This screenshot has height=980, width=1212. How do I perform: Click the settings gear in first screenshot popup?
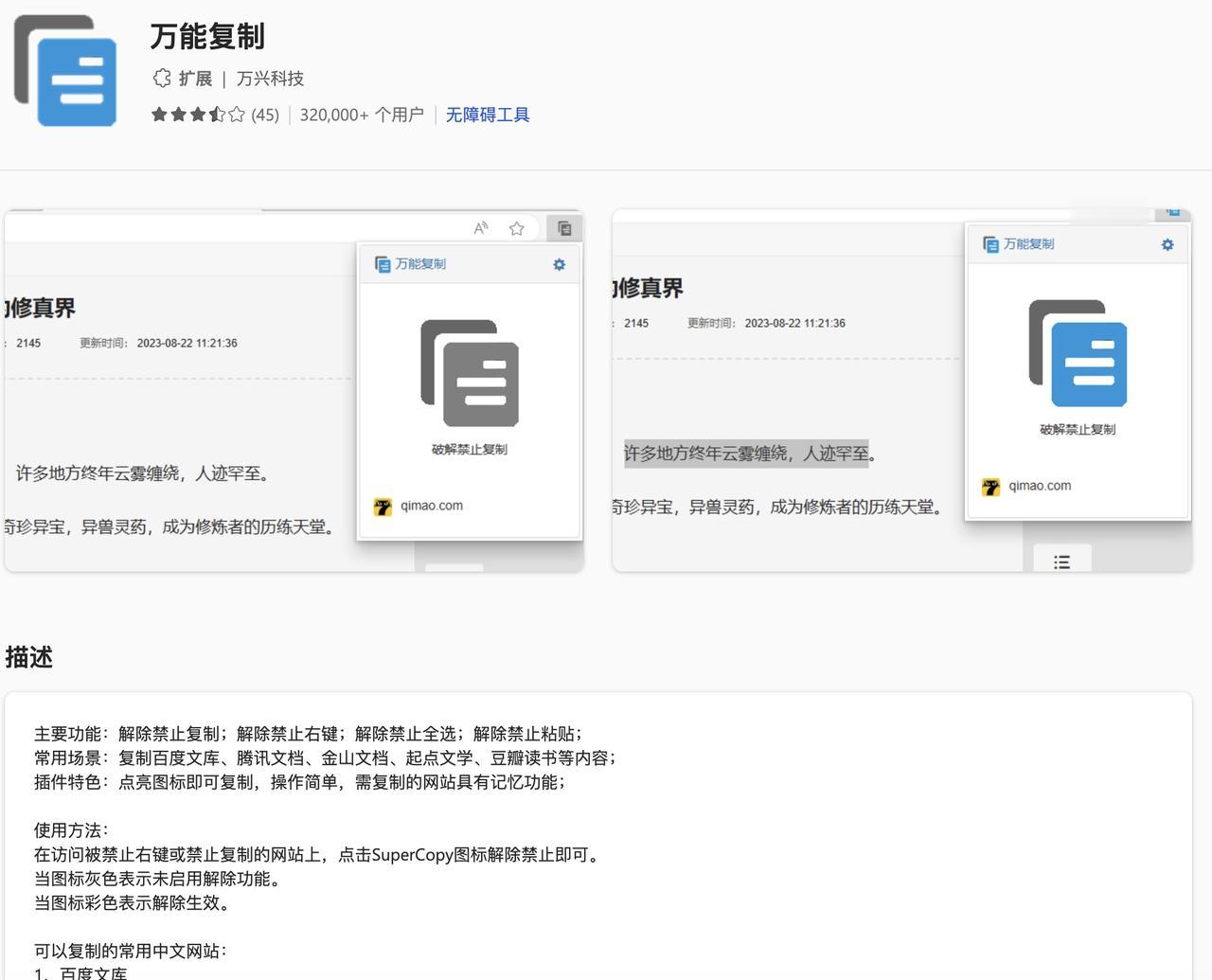[x=559, y=265]
